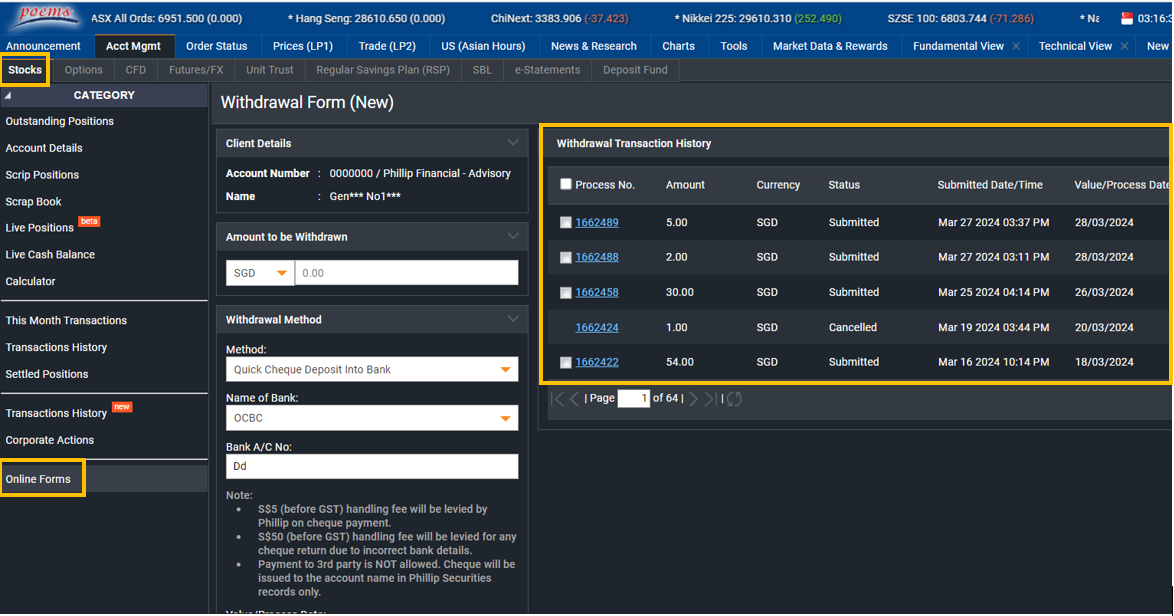Select all withdrawal transactions checkbox
This screenshot has height=616, width=1174.
566,184
